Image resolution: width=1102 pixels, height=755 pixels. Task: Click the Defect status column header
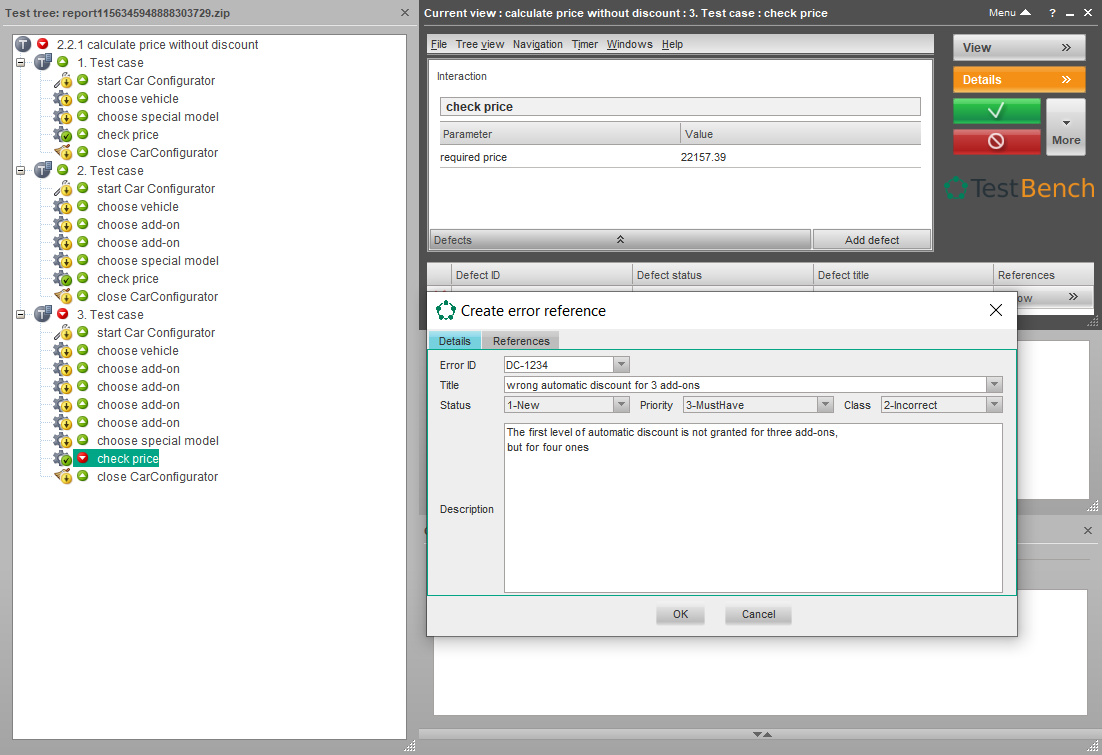pyautogui.click(x=722, y=275)
